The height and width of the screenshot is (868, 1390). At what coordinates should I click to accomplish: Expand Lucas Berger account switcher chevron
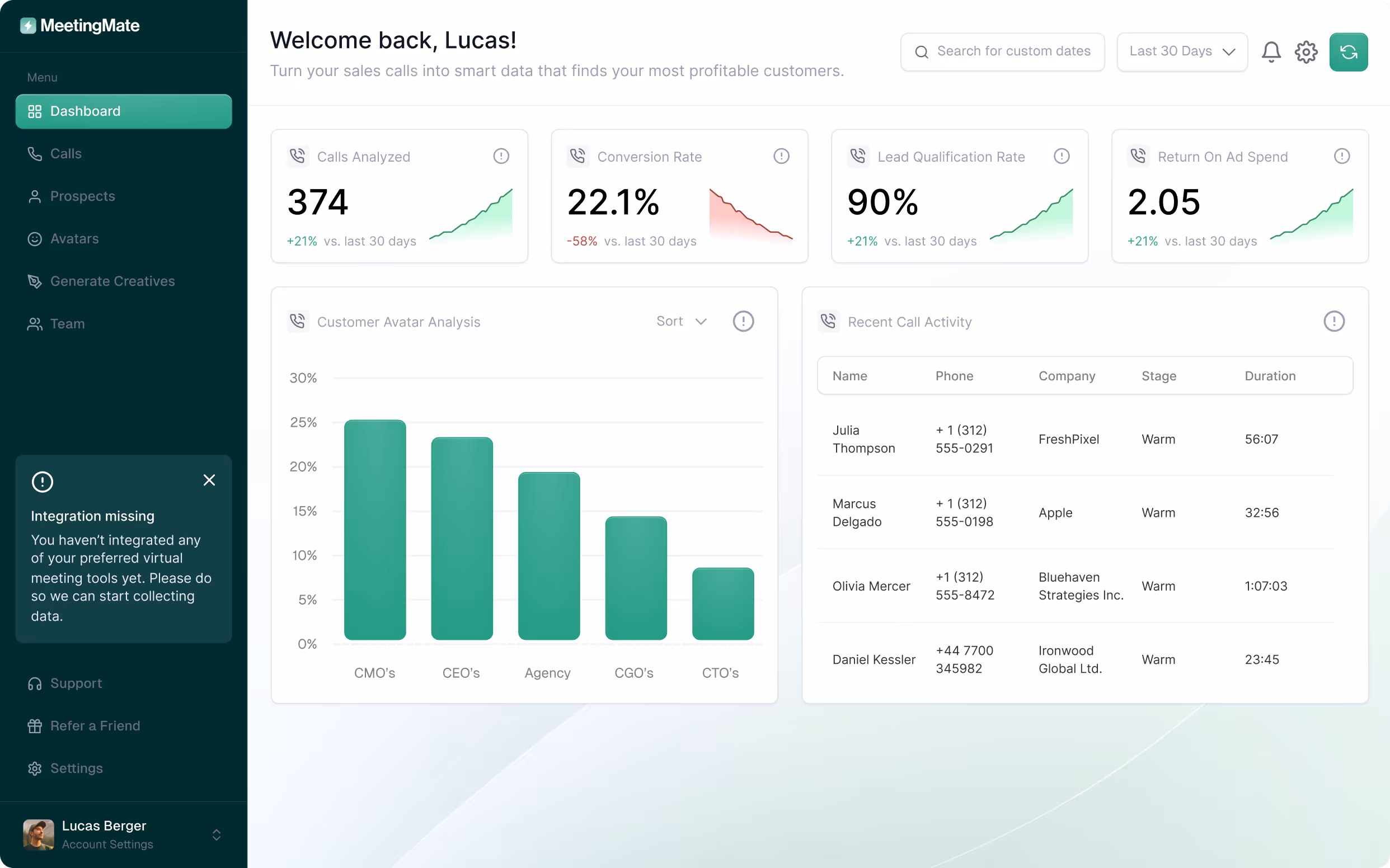point(217,834)
